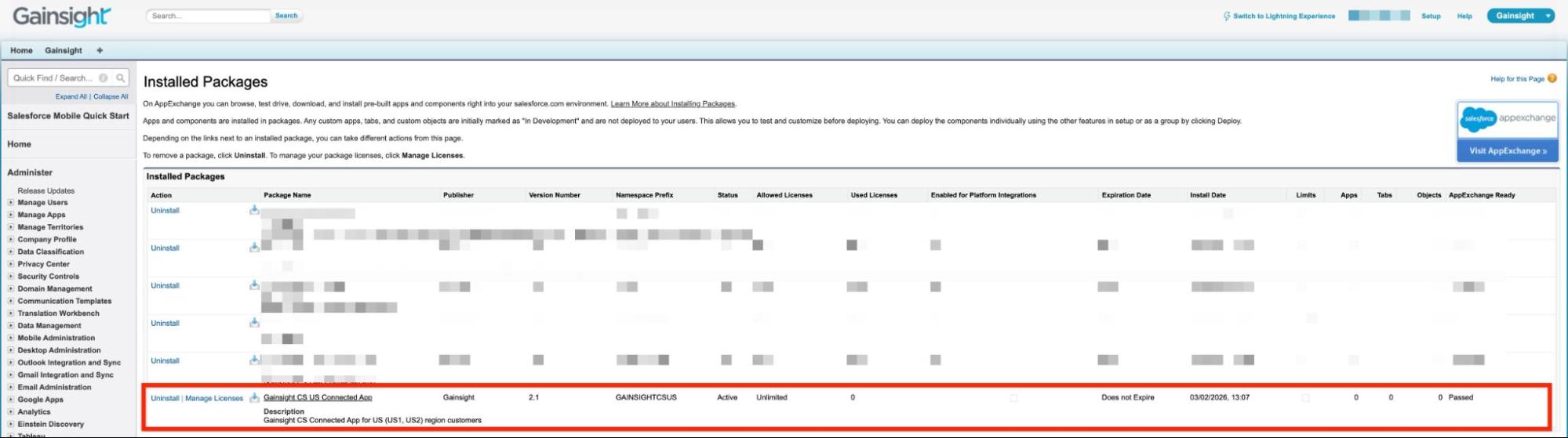Expand the Manage Territories tree node
This screenshot has height=438, width=1568.
pos(11,227)
